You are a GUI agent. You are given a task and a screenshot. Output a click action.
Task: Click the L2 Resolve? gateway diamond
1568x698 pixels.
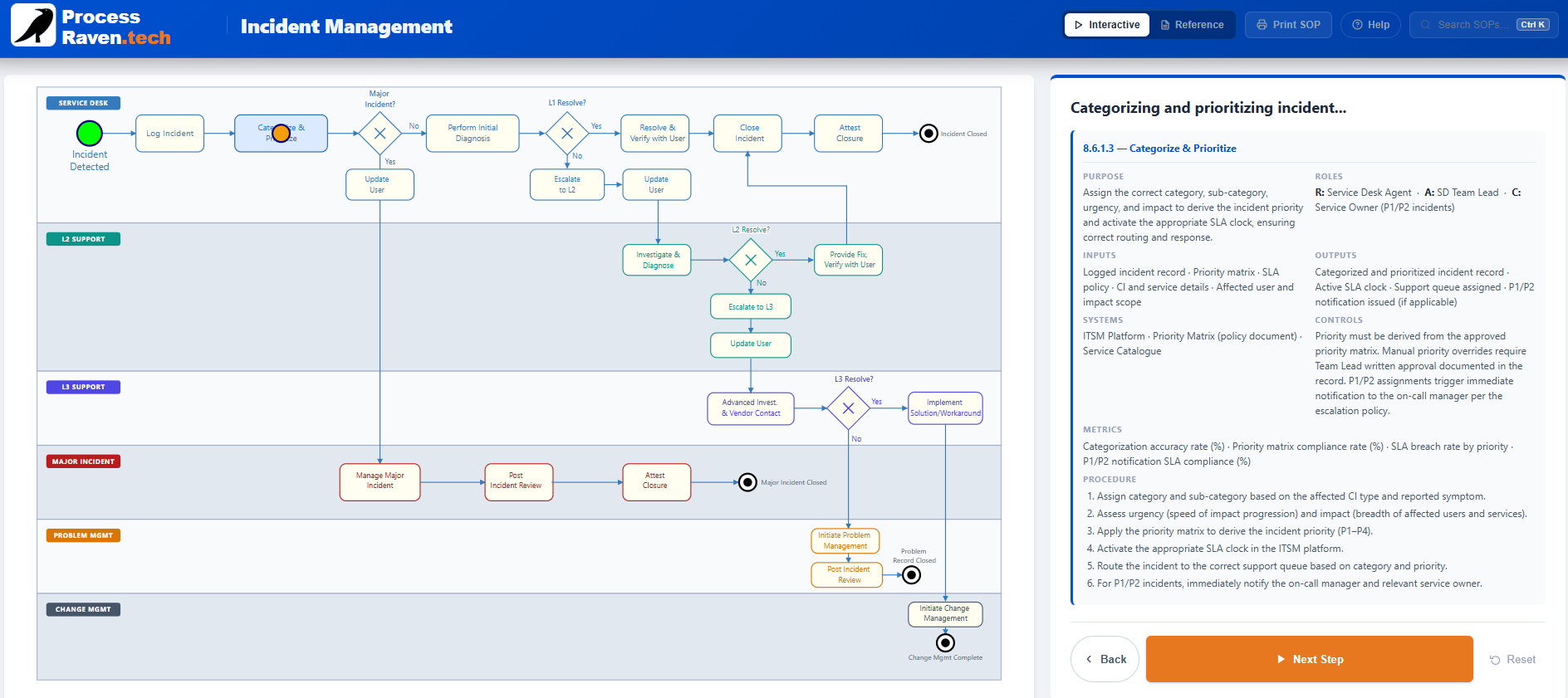pos(751,260)
